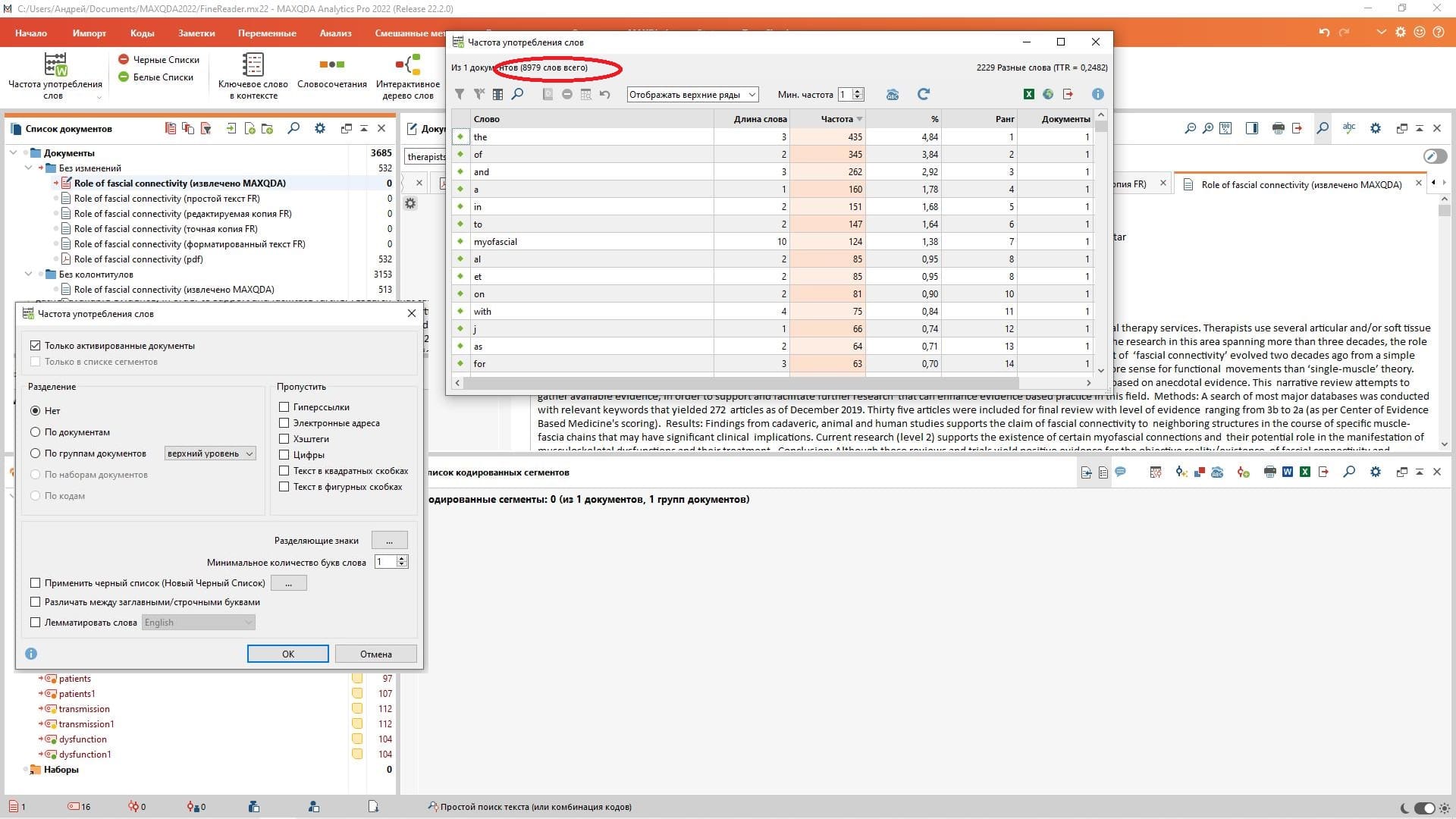Screen dimensions: 1456x819
Task: Enable 'Различать между заглавными/строчными буквами' checkbox
Action: (x=35, y=601)
